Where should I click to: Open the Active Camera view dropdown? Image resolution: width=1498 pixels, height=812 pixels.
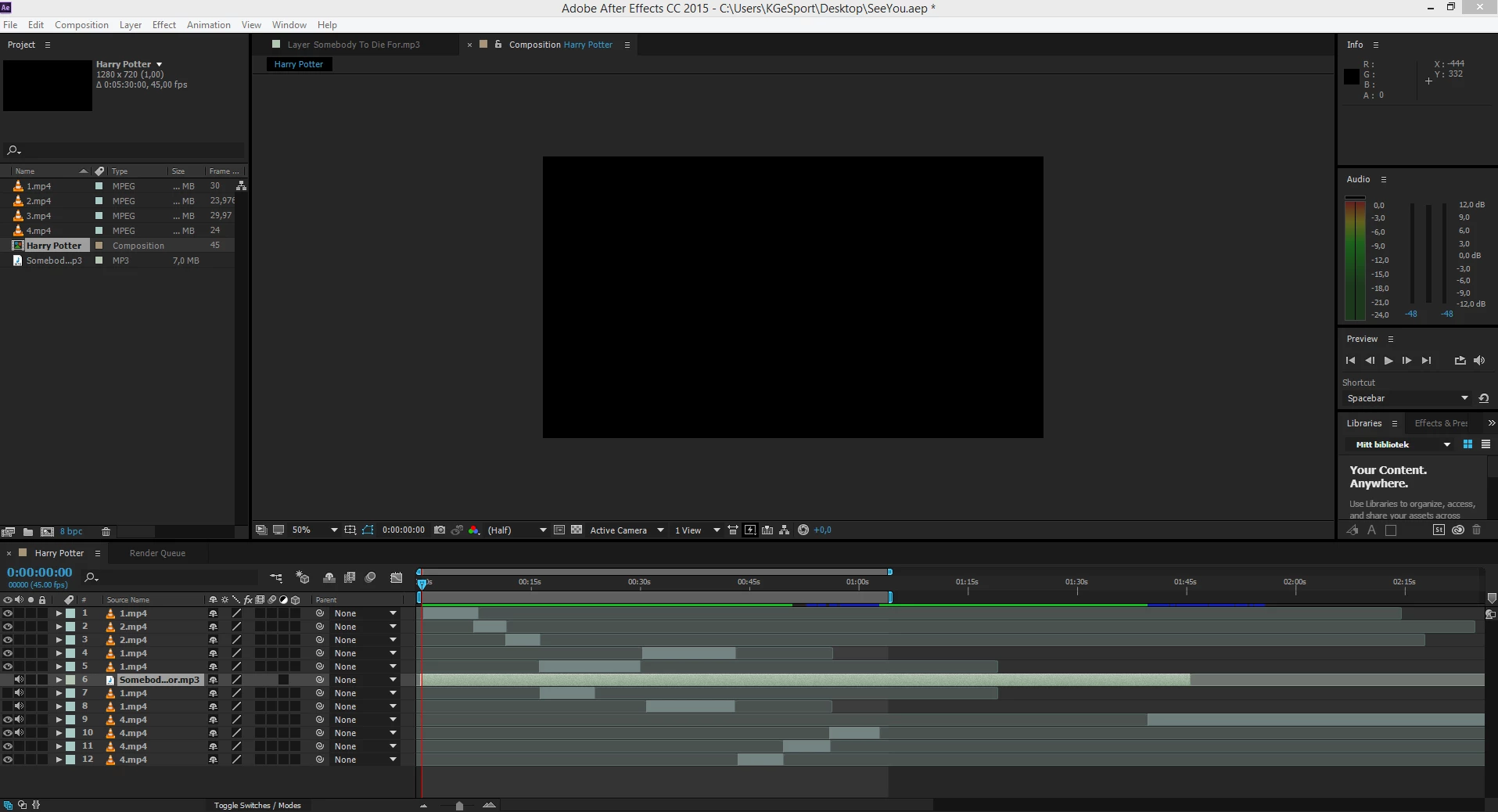627,530
